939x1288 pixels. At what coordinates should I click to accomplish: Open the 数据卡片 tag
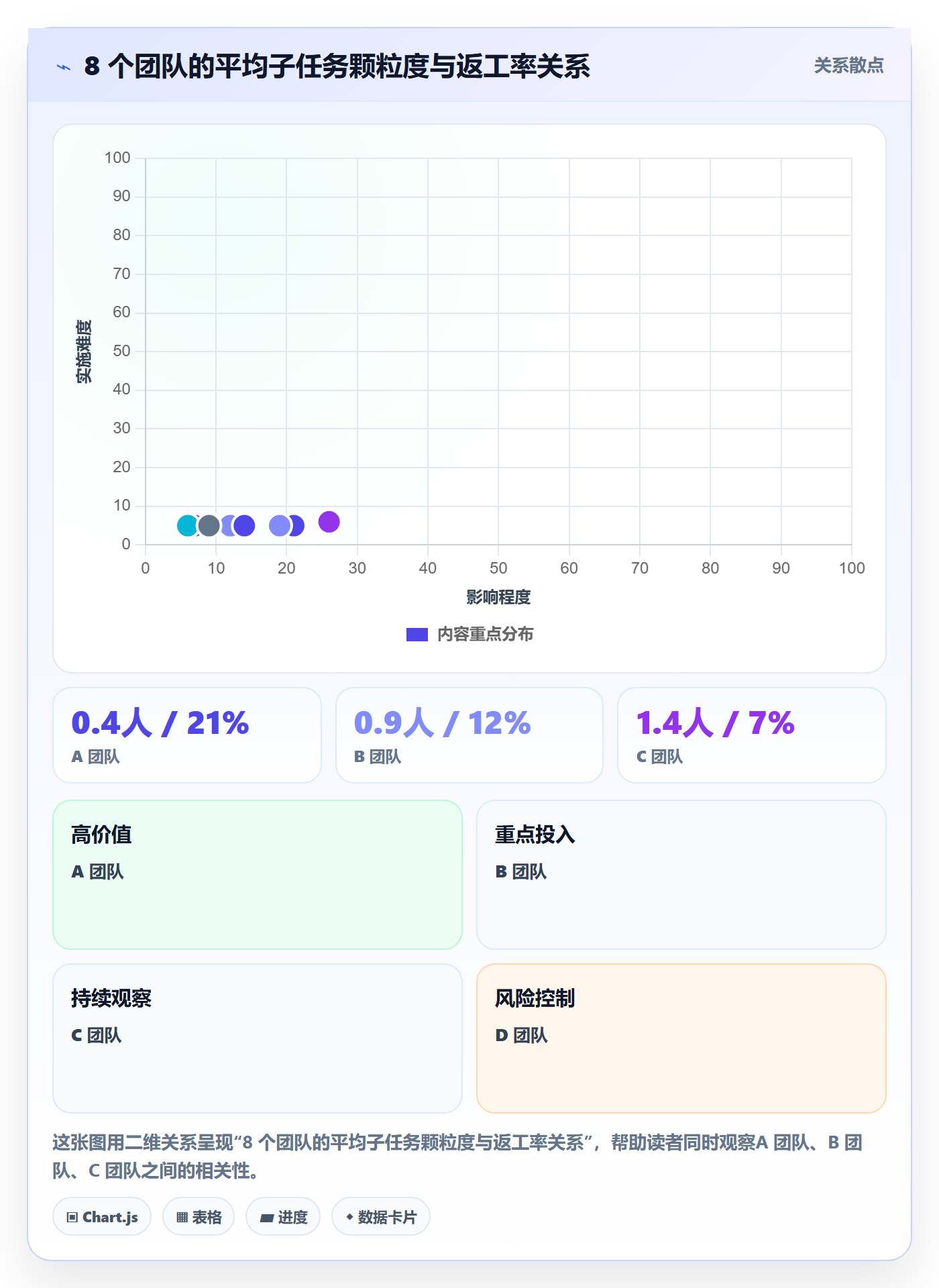pyautogui.click(x=381, y=1217)
